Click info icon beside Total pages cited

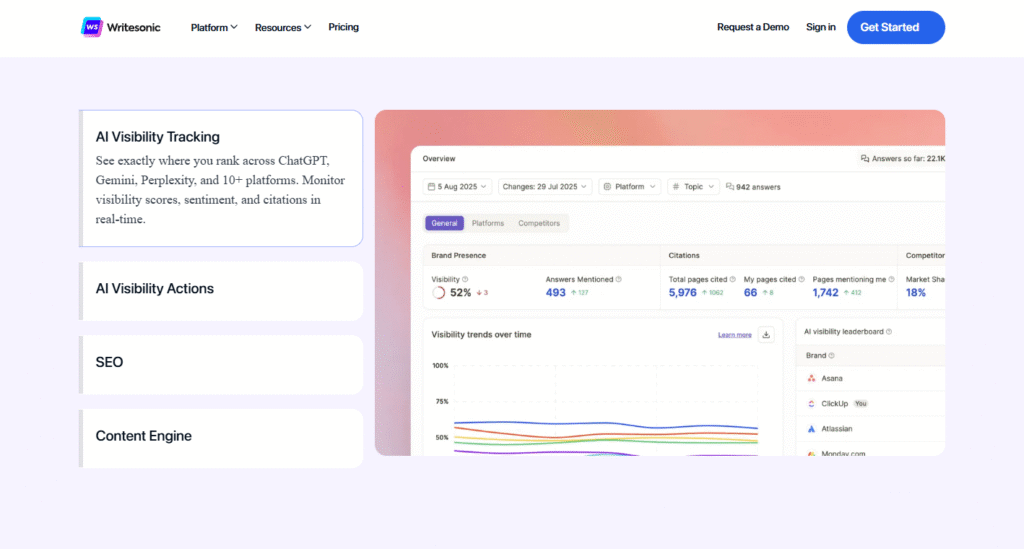[732, 279]
